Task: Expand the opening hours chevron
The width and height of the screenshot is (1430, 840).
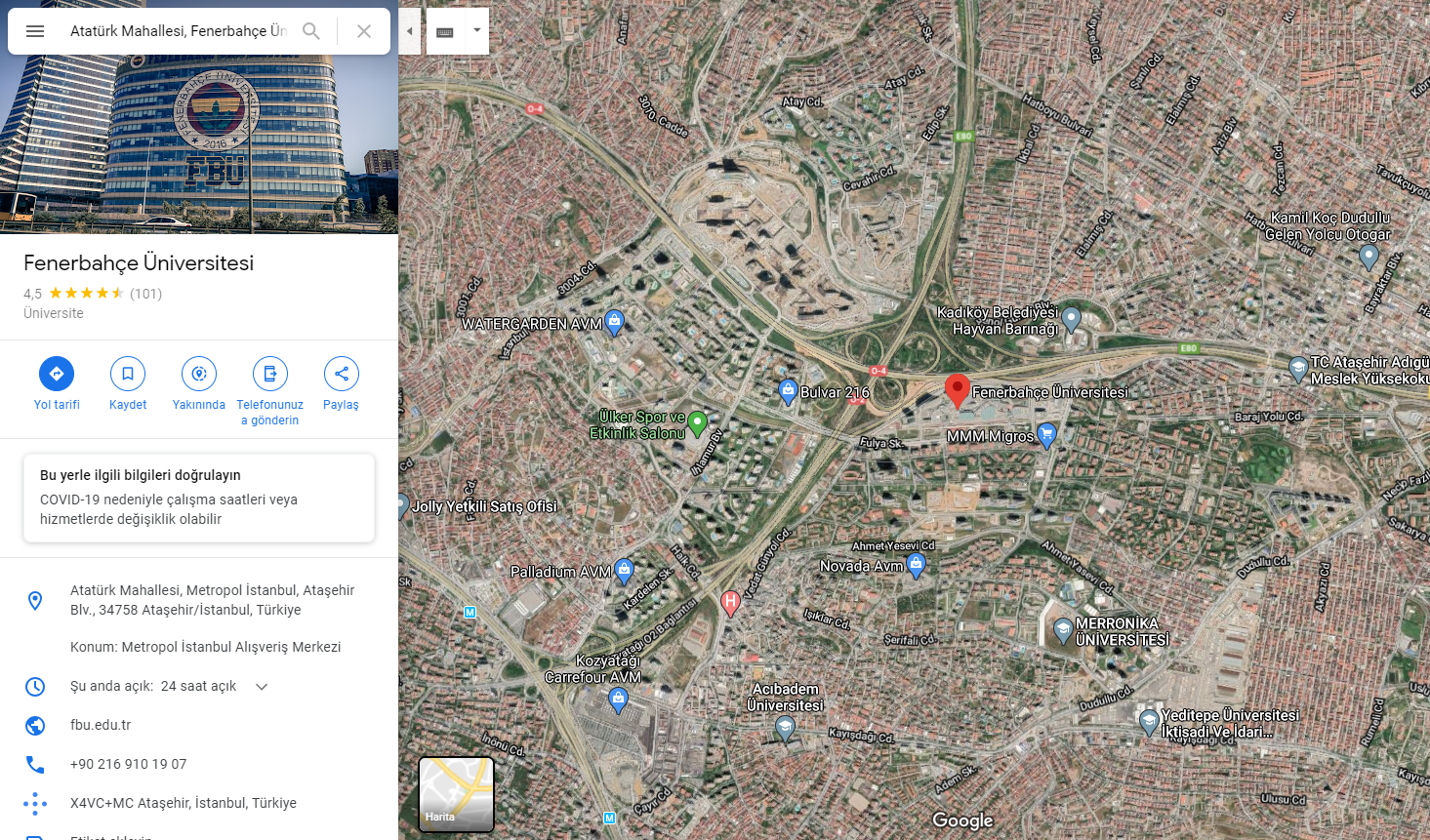Action: (262, 687)
